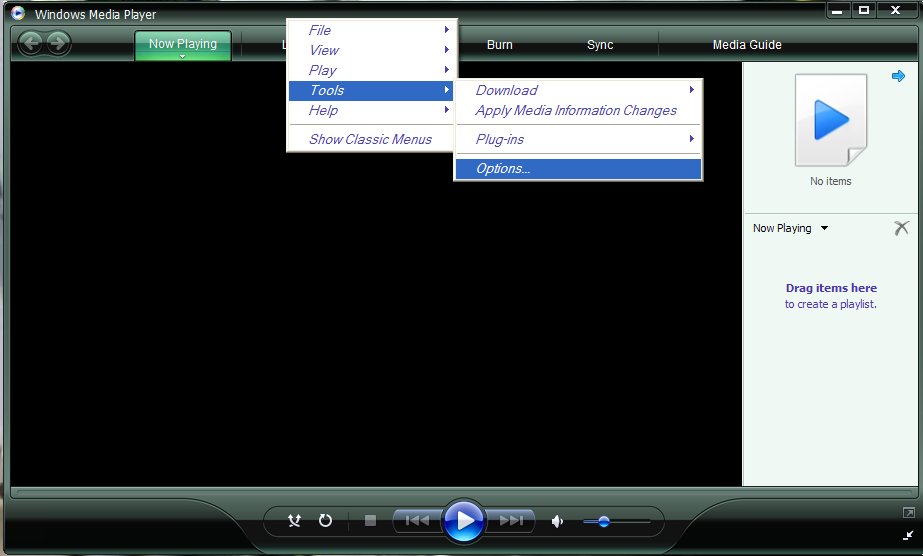Open the Play submenu

371,70
